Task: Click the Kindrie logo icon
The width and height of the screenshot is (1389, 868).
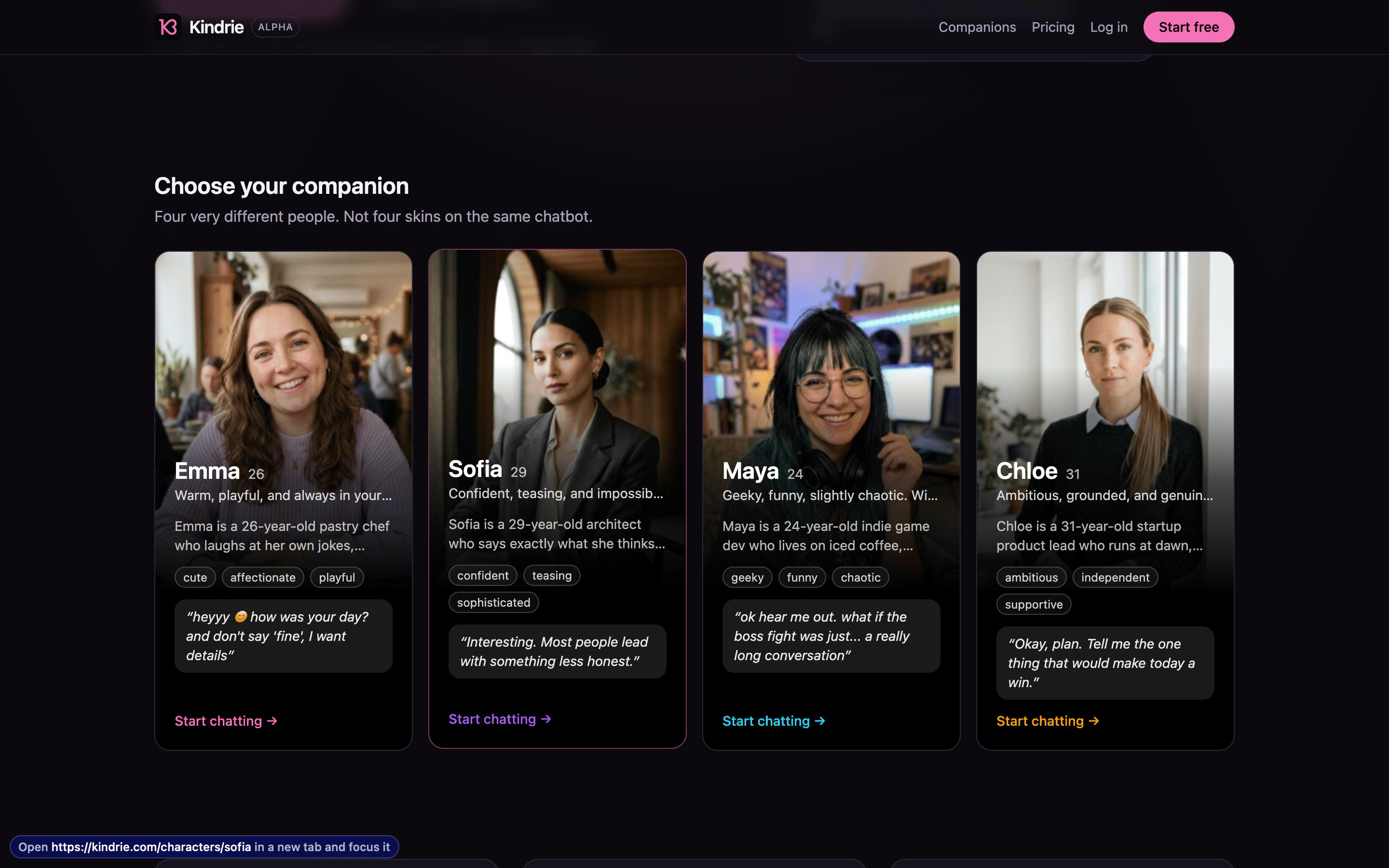Action: click(168, 27)
